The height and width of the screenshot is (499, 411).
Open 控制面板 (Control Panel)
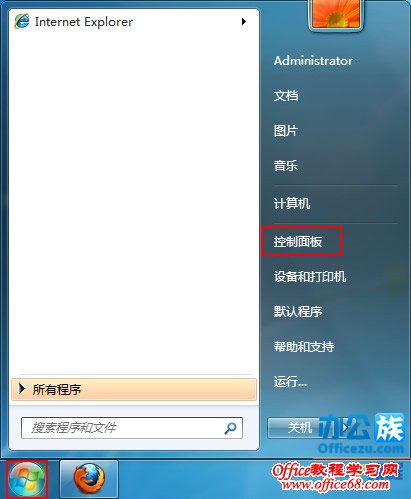pos(298,241)
